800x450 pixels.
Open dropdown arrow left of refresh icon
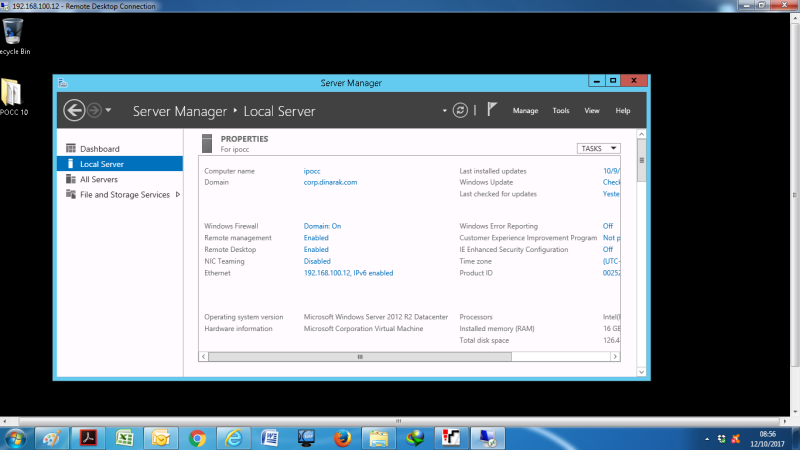(x=444, y=111)
